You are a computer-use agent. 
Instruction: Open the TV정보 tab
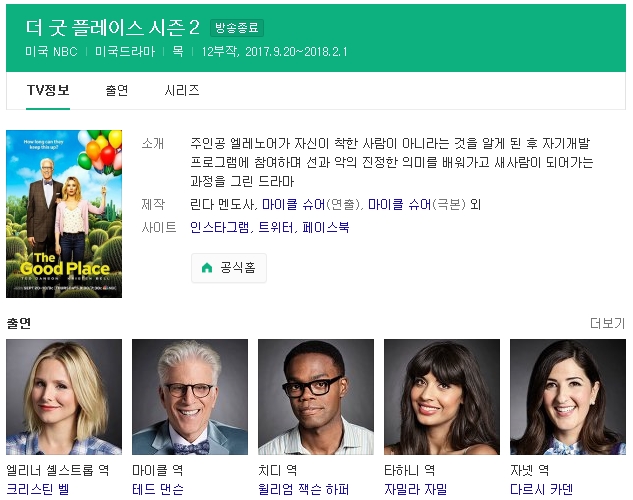(x=48, y=90)
